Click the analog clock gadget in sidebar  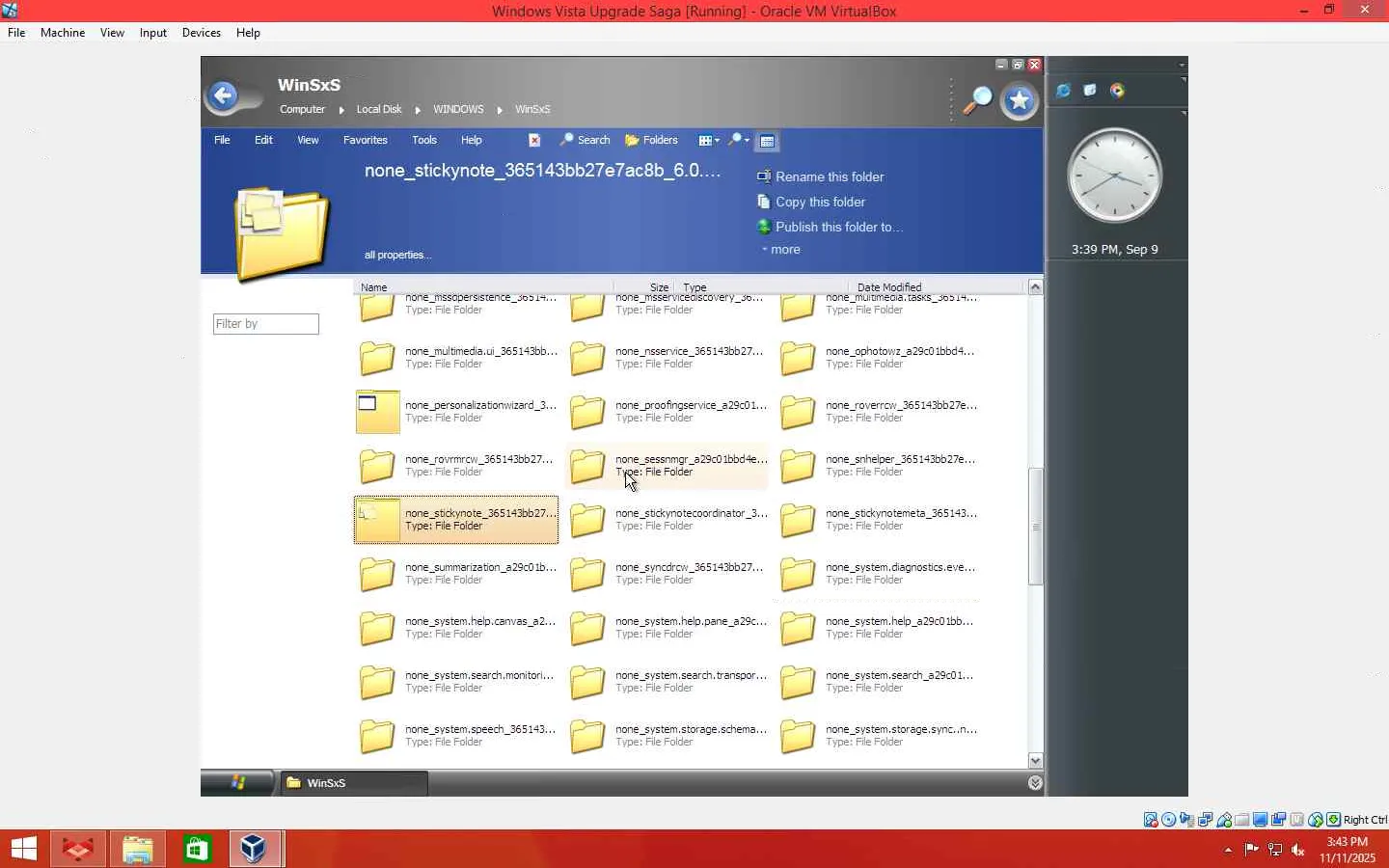coord(1115,176)
